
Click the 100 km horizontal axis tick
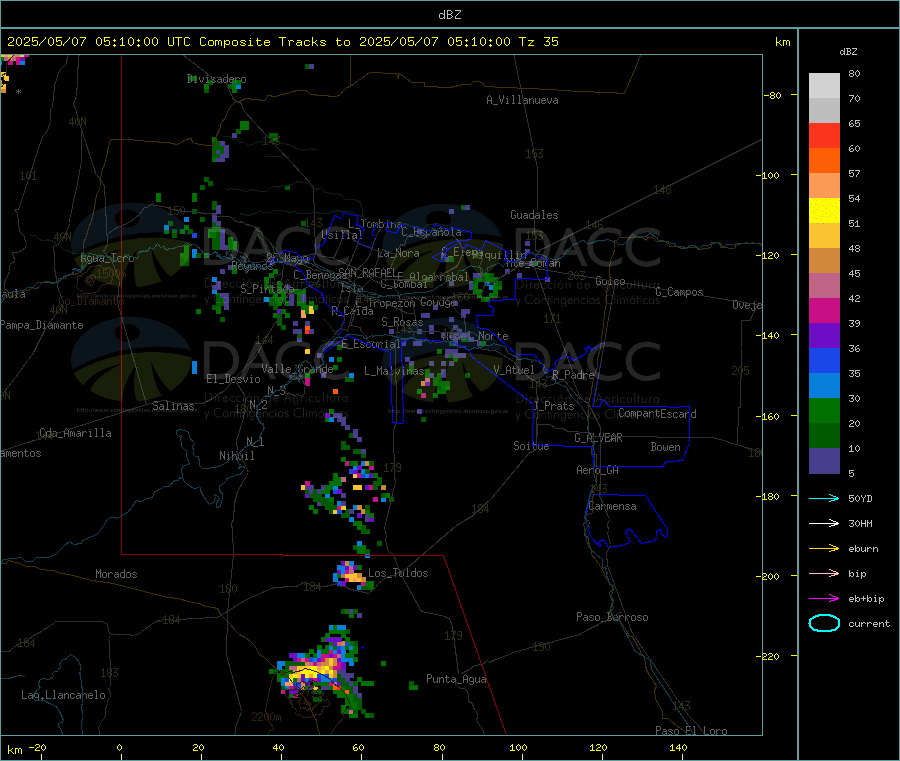point(518,747)
